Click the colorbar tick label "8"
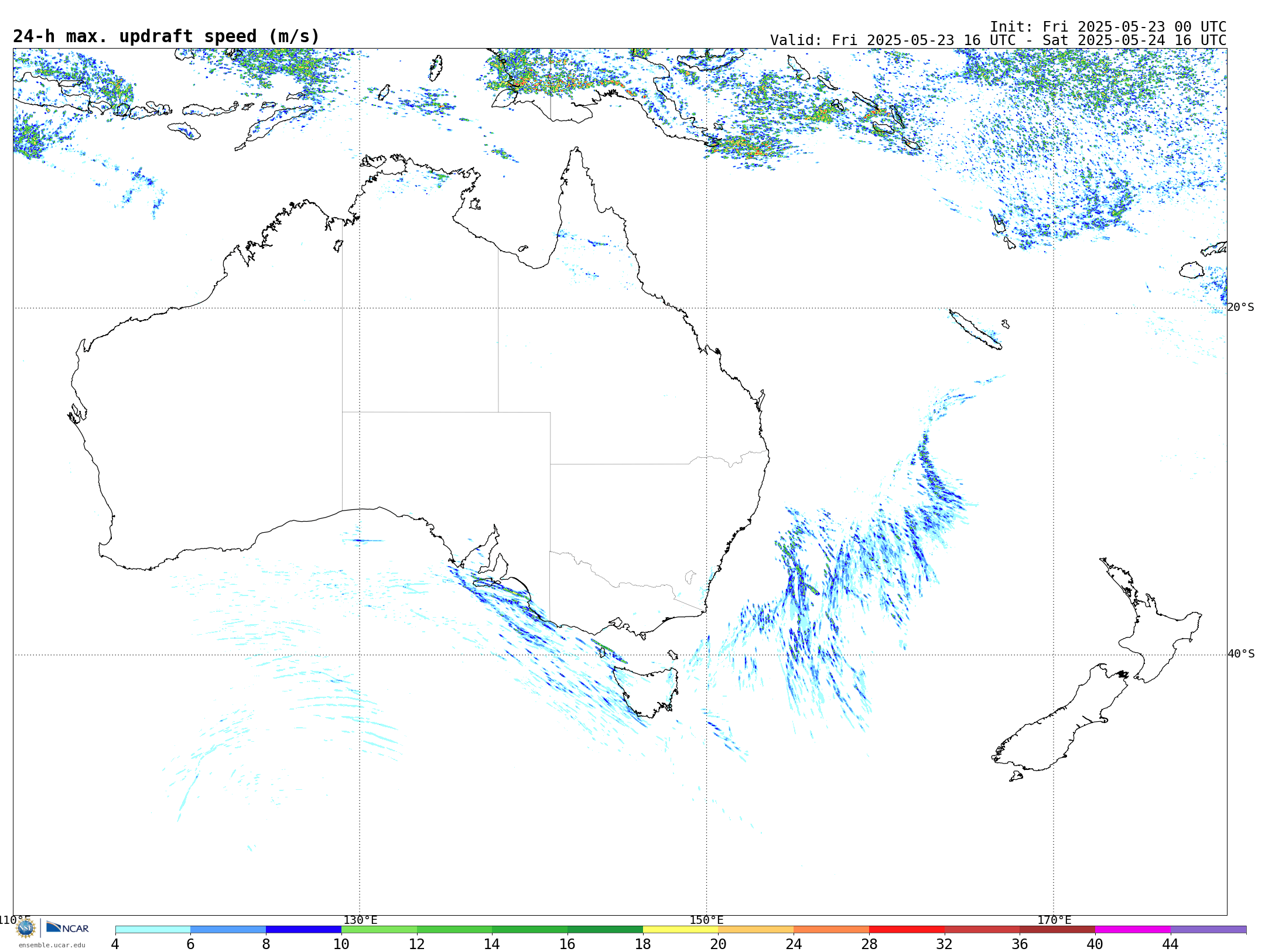1265x952 pixels. tap(266, 944)
